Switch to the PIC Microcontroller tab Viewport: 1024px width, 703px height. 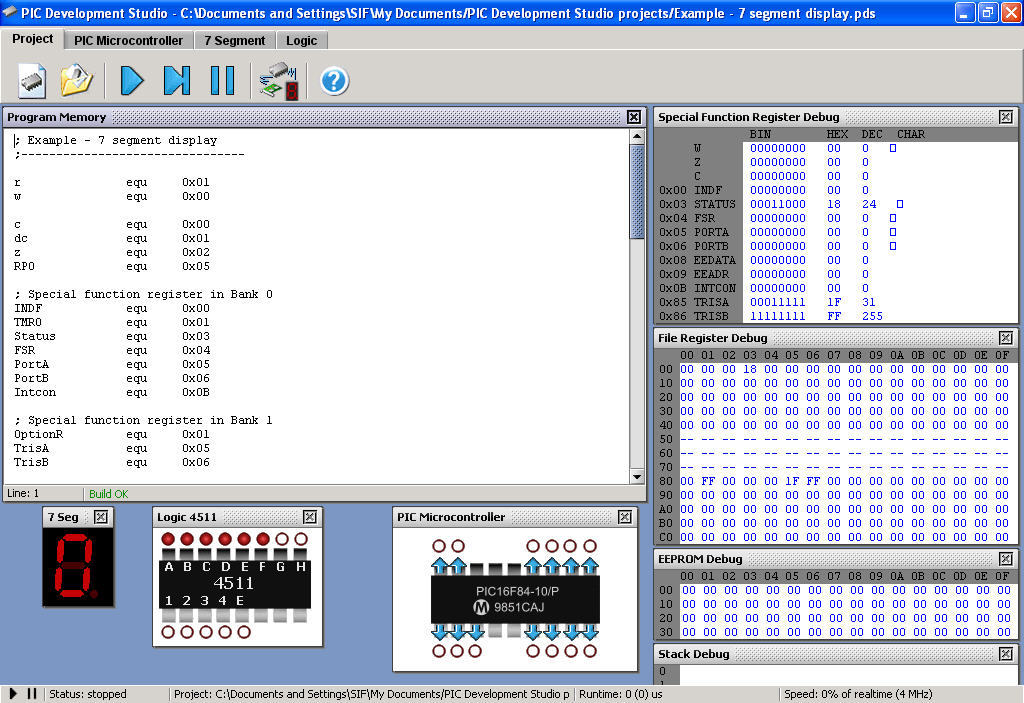(128, 40)
